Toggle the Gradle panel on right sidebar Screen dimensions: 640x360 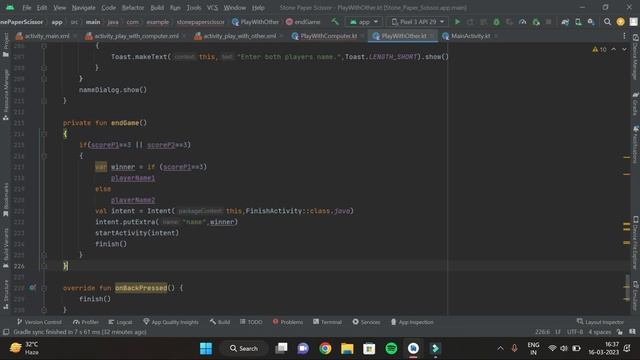[635, 104]
